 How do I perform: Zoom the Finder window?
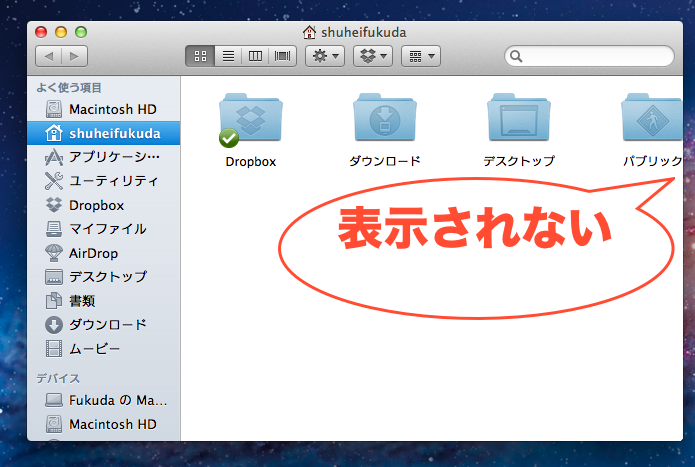click(81, 32)
